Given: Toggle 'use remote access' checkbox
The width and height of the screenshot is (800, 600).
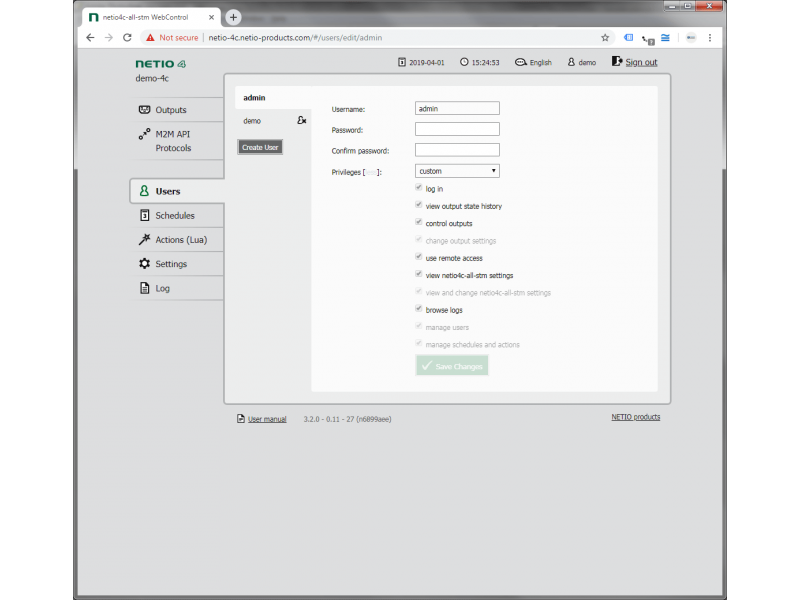Looking at the screenshot, I should coord(419,257).
